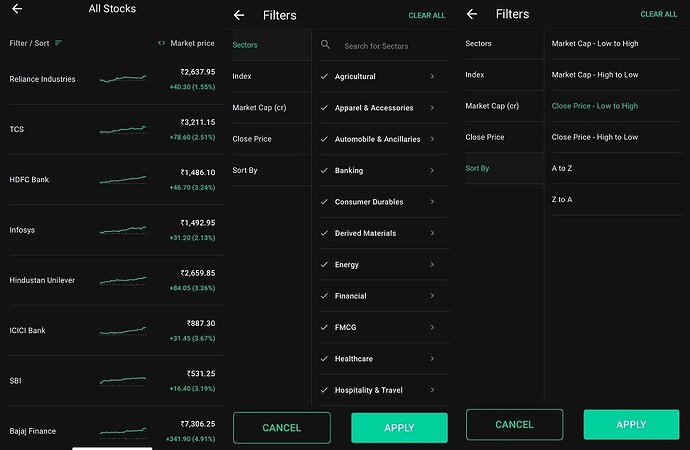Screen dimensions: 690x450
Task: Open the Filter / Sort icon
Action: [x=58, y=43]
